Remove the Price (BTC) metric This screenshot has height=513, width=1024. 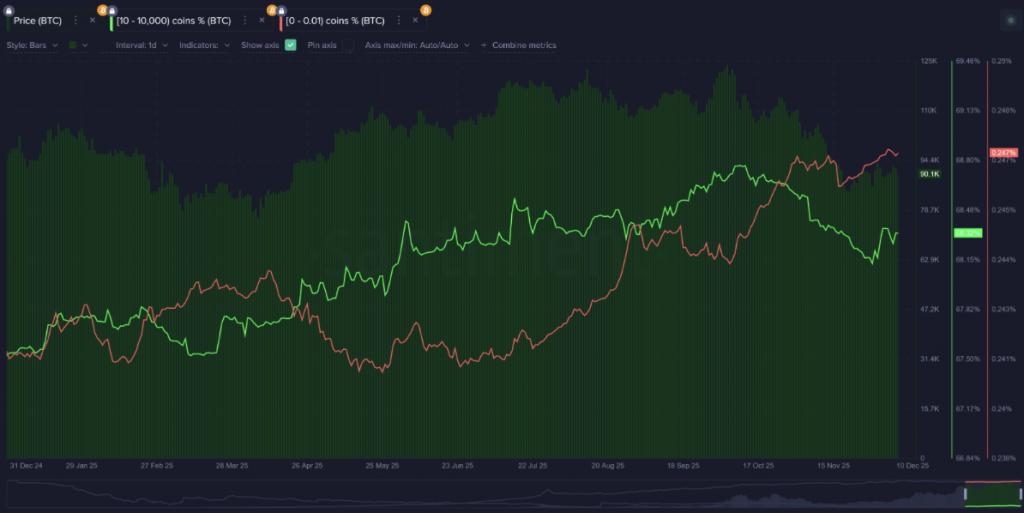coord(93,20)
